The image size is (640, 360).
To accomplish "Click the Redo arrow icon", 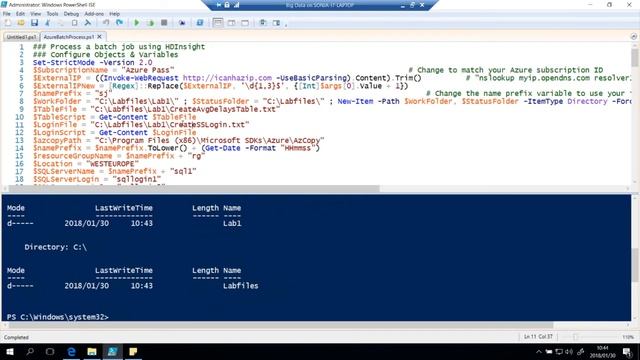I will tap(119, 23).
